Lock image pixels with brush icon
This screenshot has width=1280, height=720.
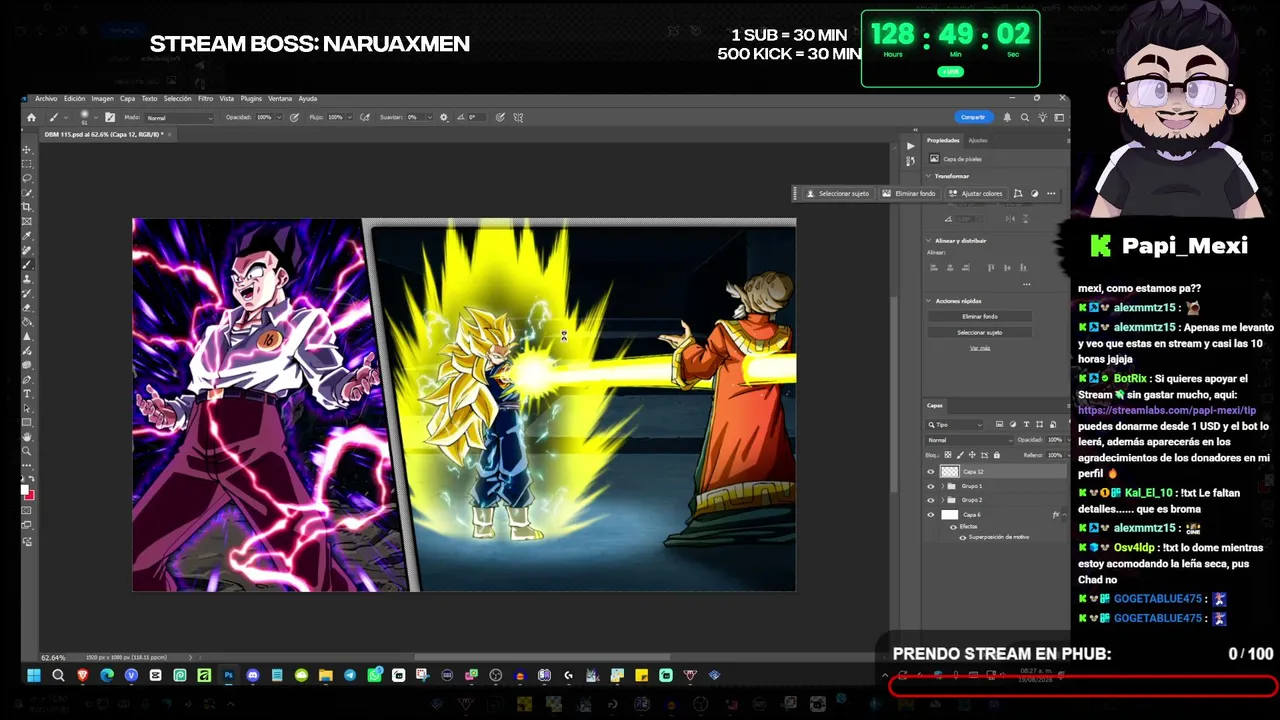960,455
